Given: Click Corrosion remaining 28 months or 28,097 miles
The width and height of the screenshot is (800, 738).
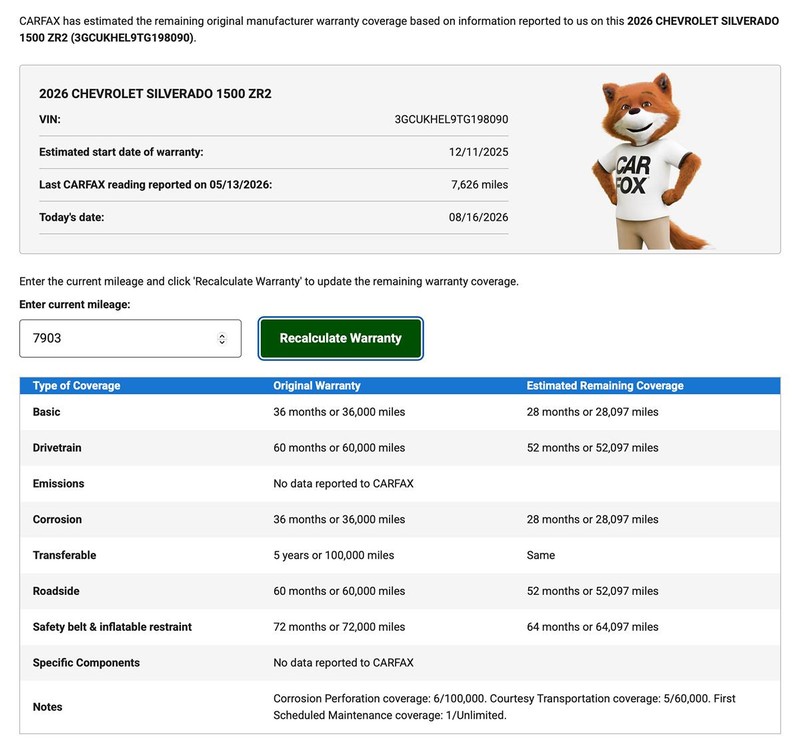Looking at the screenshot, I should point(592,519).
